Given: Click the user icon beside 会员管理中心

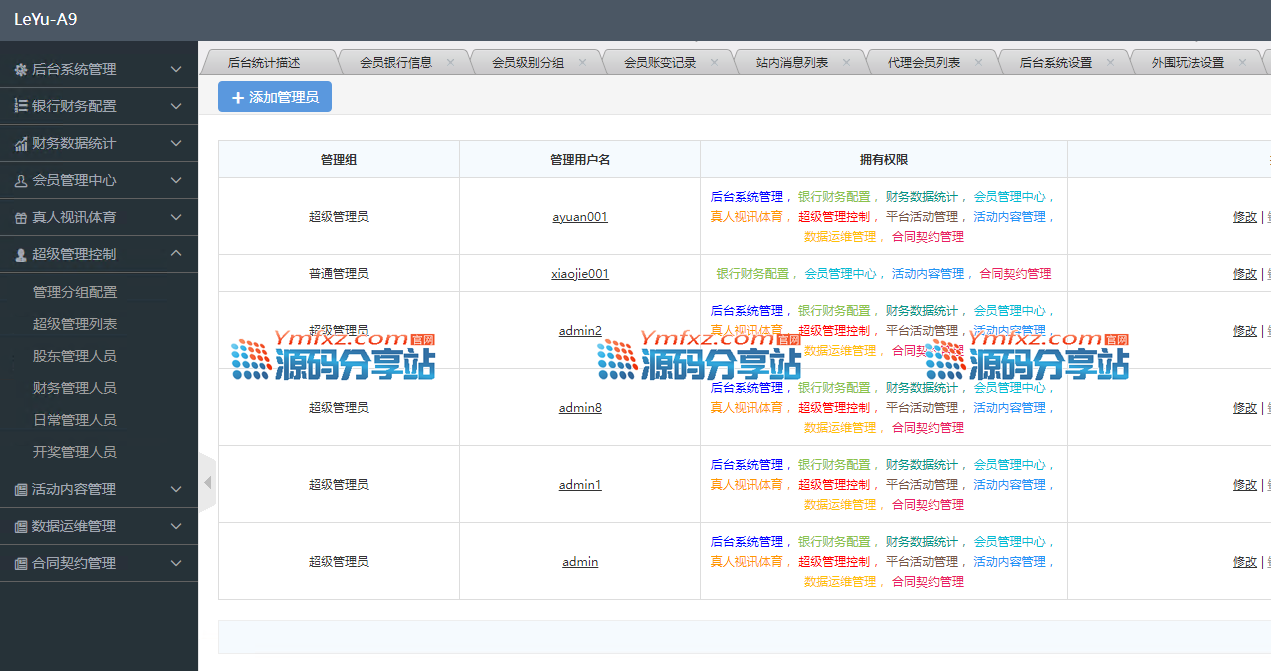Looking at the screenshot, I should point(21,181).
